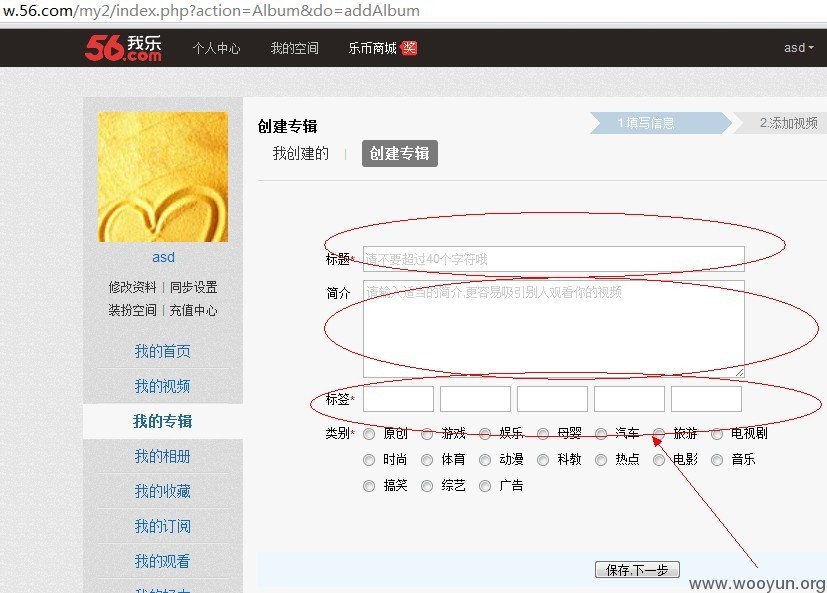Select 动漫 category radio button
827x593 pixels.
tap(485, 460)
